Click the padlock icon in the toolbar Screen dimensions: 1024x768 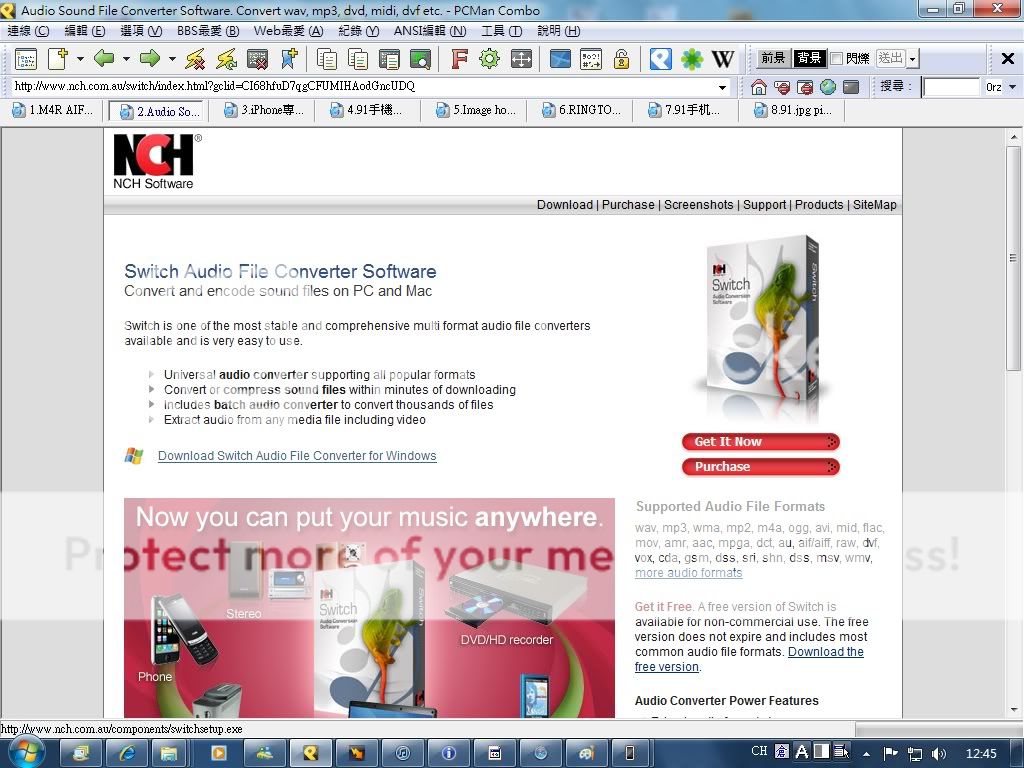pyautogui.click(x=621, y=59)
